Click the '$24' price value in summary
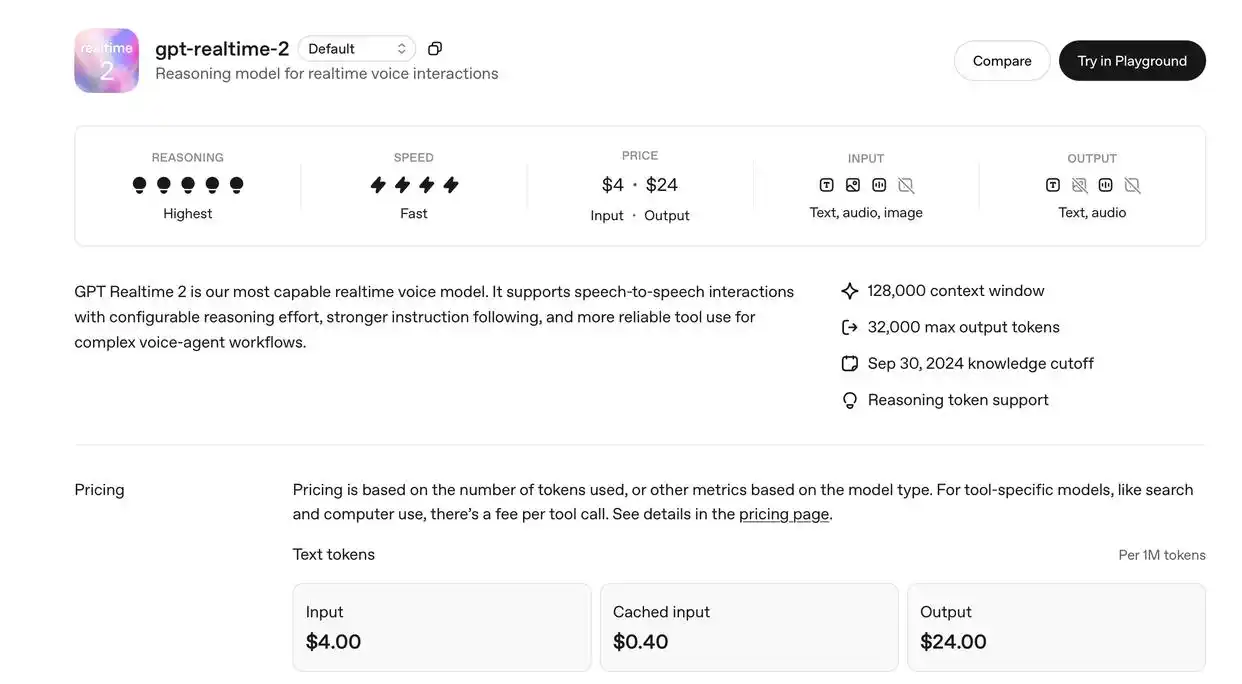Screen dimensions: 1242x684 click(662, 185)
